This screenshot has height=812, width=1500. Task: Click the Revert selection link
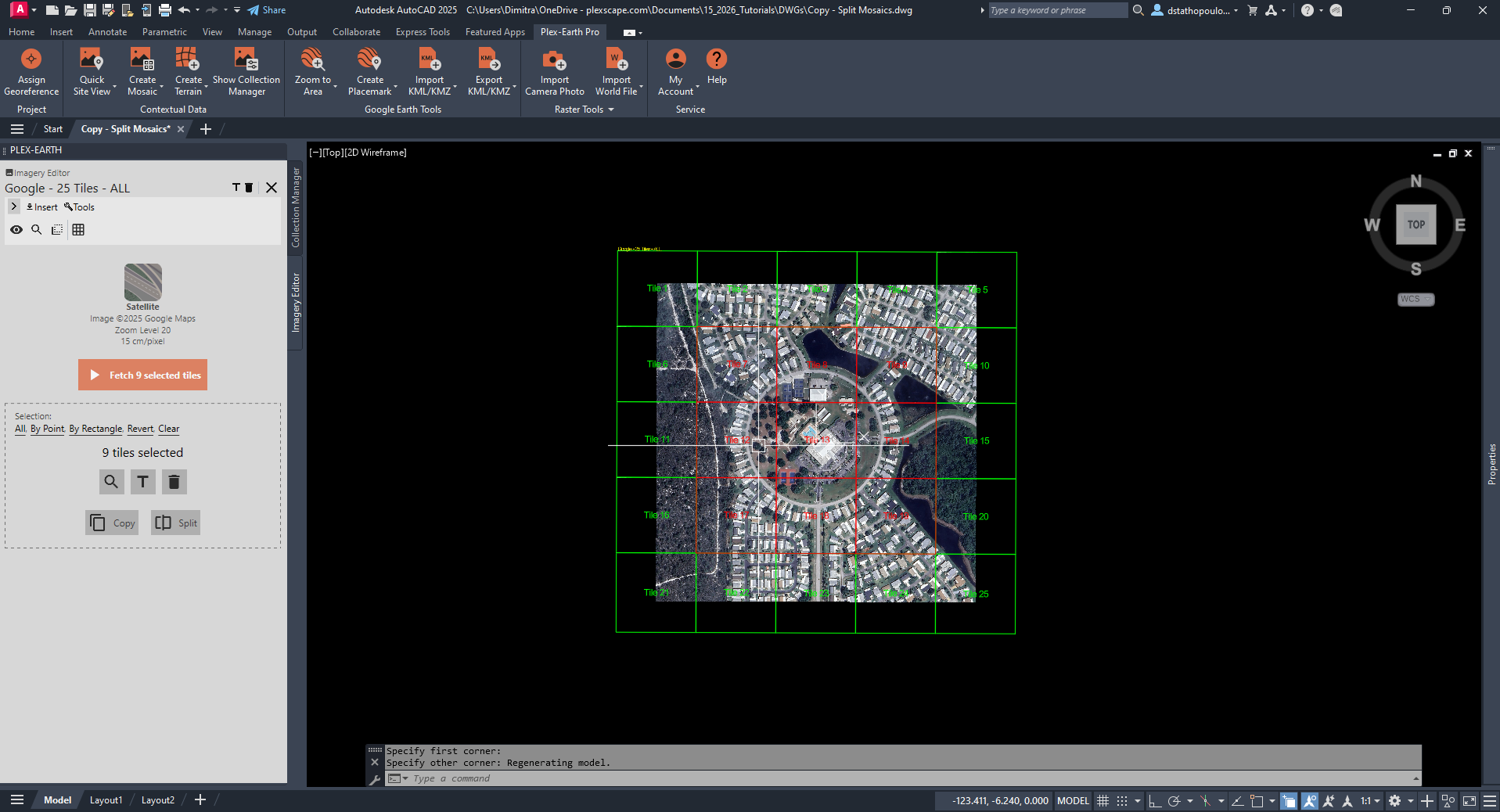140,429
